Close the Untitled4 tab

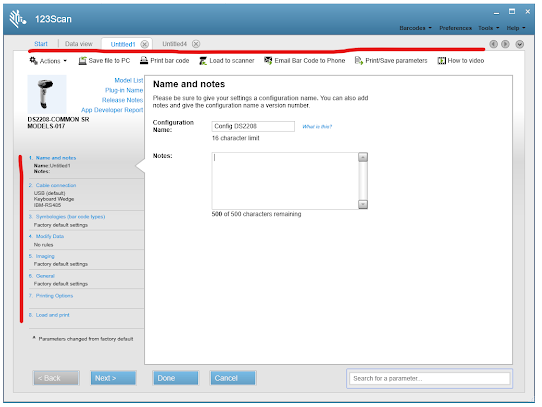[x=196, y=44]
